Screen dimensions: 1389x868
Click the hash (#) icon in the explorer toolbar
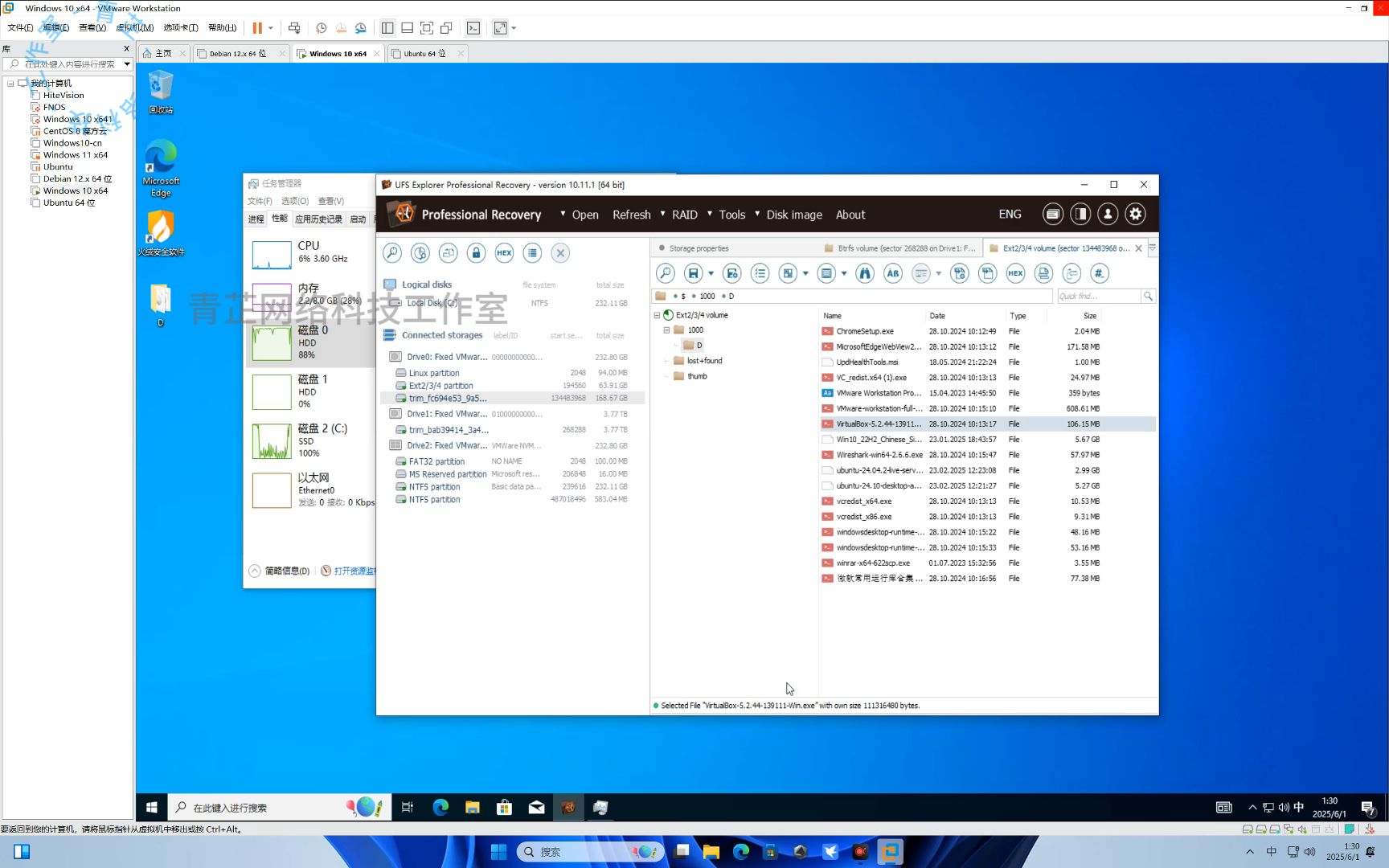pyautogui.click(x=1100, y=273)
